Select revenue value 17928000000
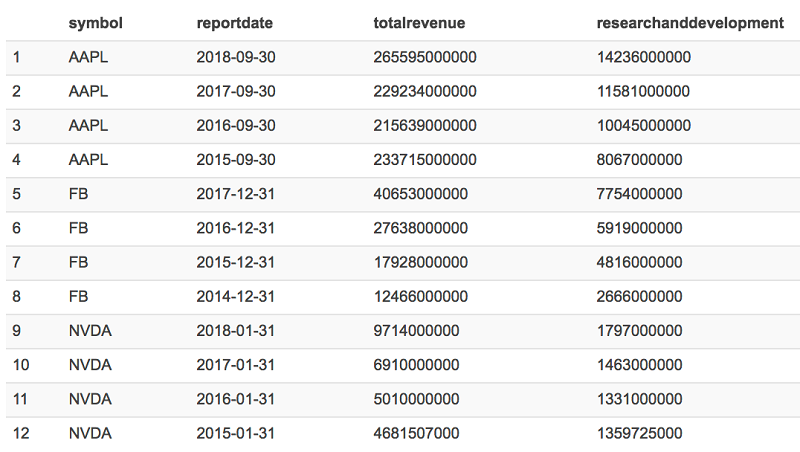This screenshot has height=452, width=800. click(x=420, y=262)
